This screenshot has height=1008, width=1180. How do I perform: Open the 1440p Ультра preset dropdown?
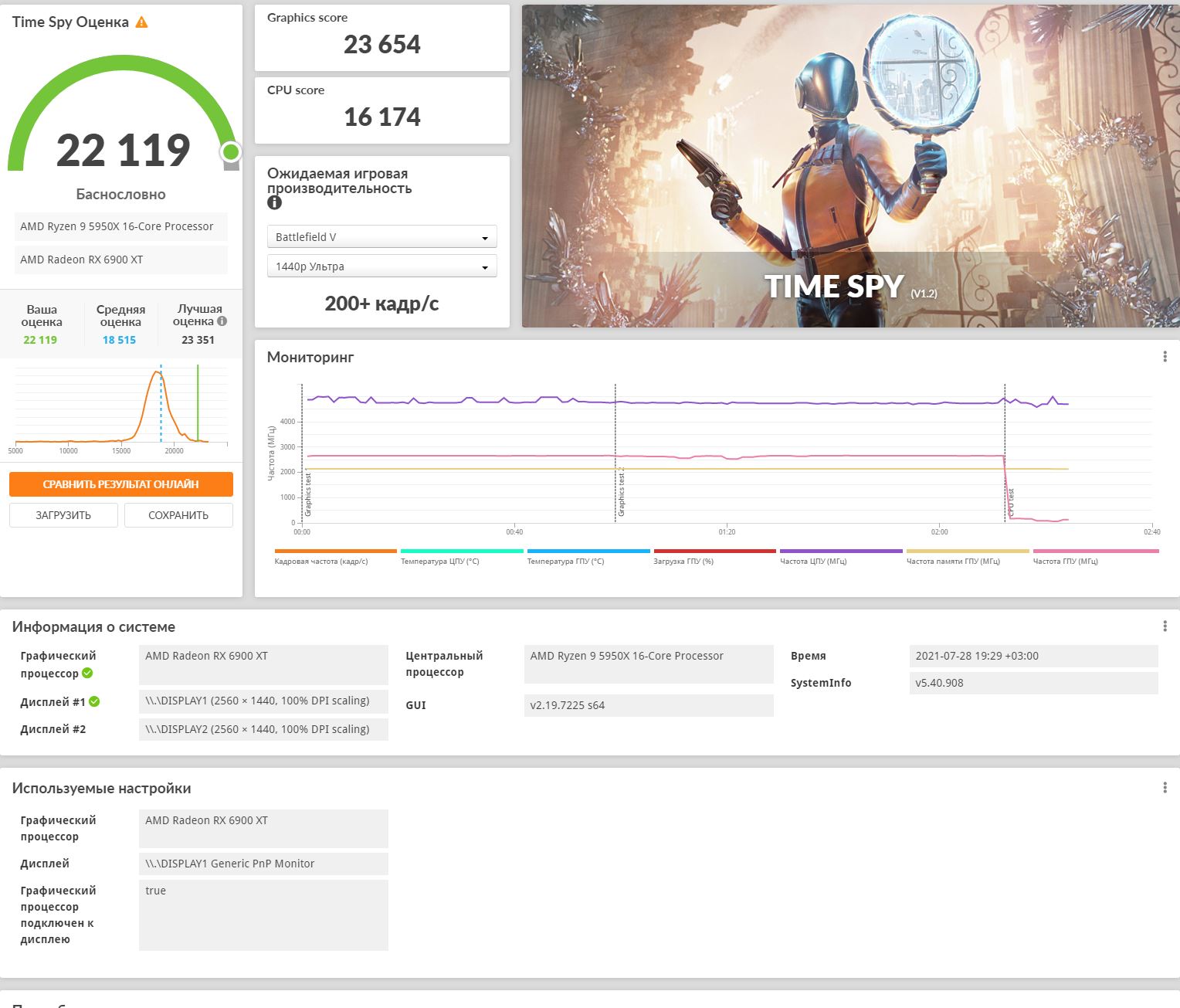381,266
